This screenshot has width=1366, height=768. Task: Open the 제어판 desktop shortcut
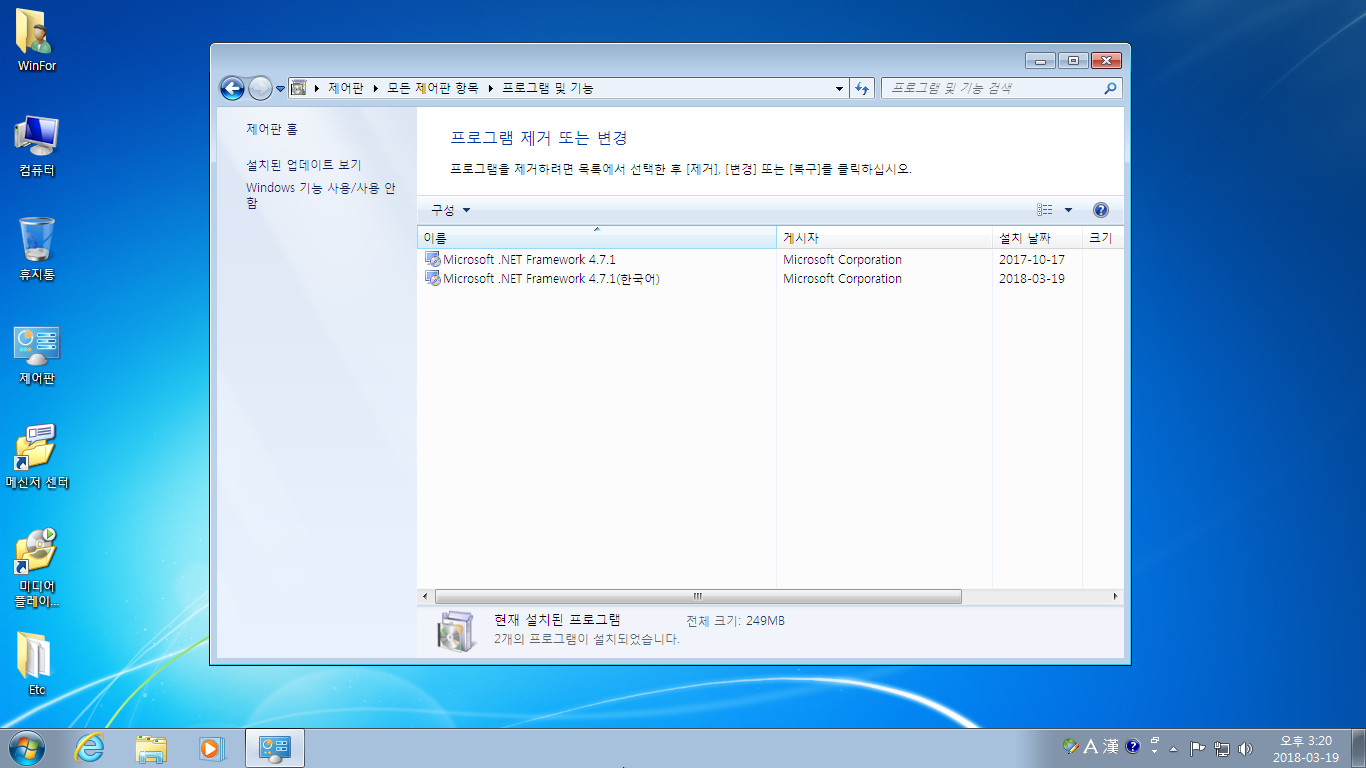37,355
